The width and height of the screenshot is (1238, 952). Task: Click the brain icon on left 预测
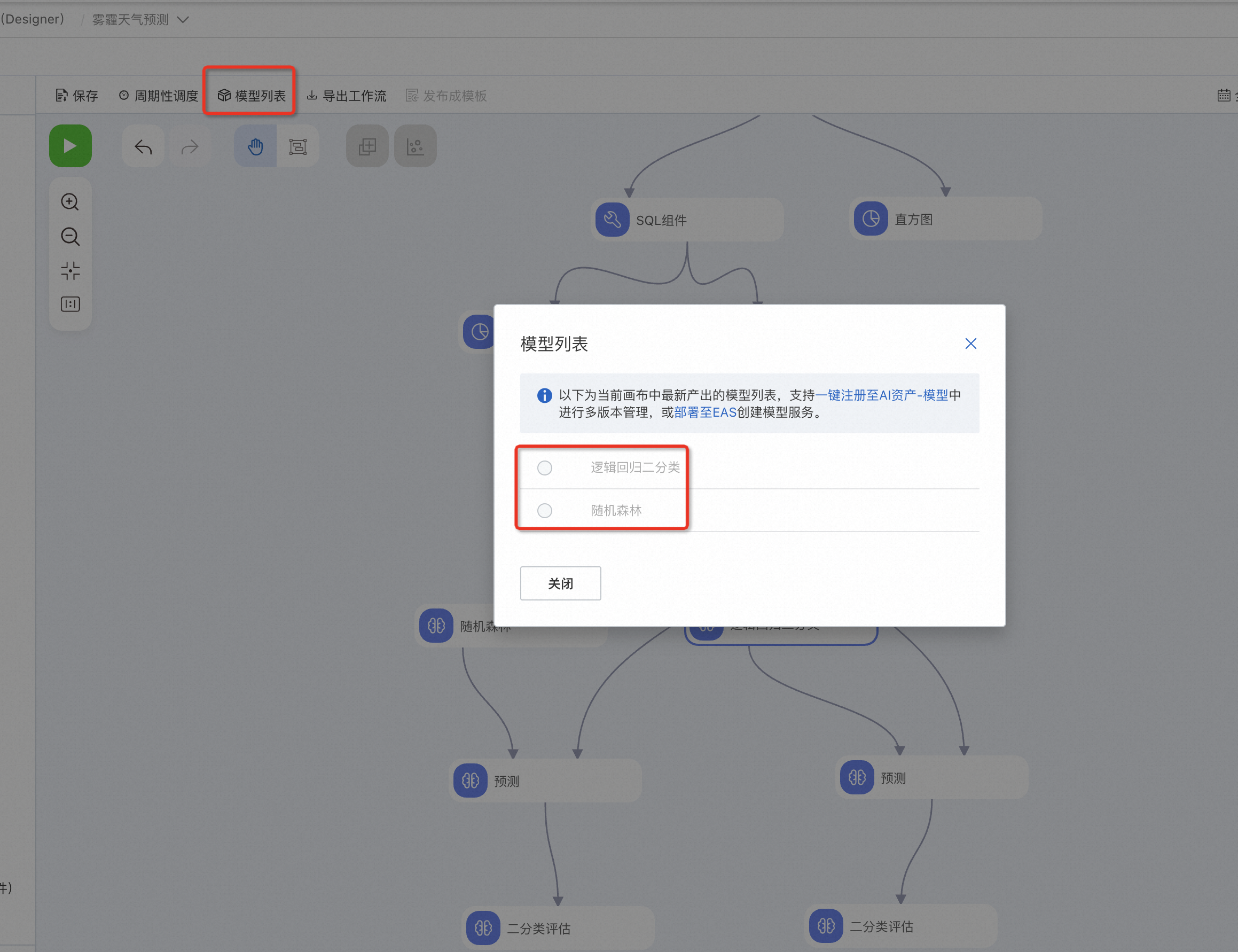[471, 781]
